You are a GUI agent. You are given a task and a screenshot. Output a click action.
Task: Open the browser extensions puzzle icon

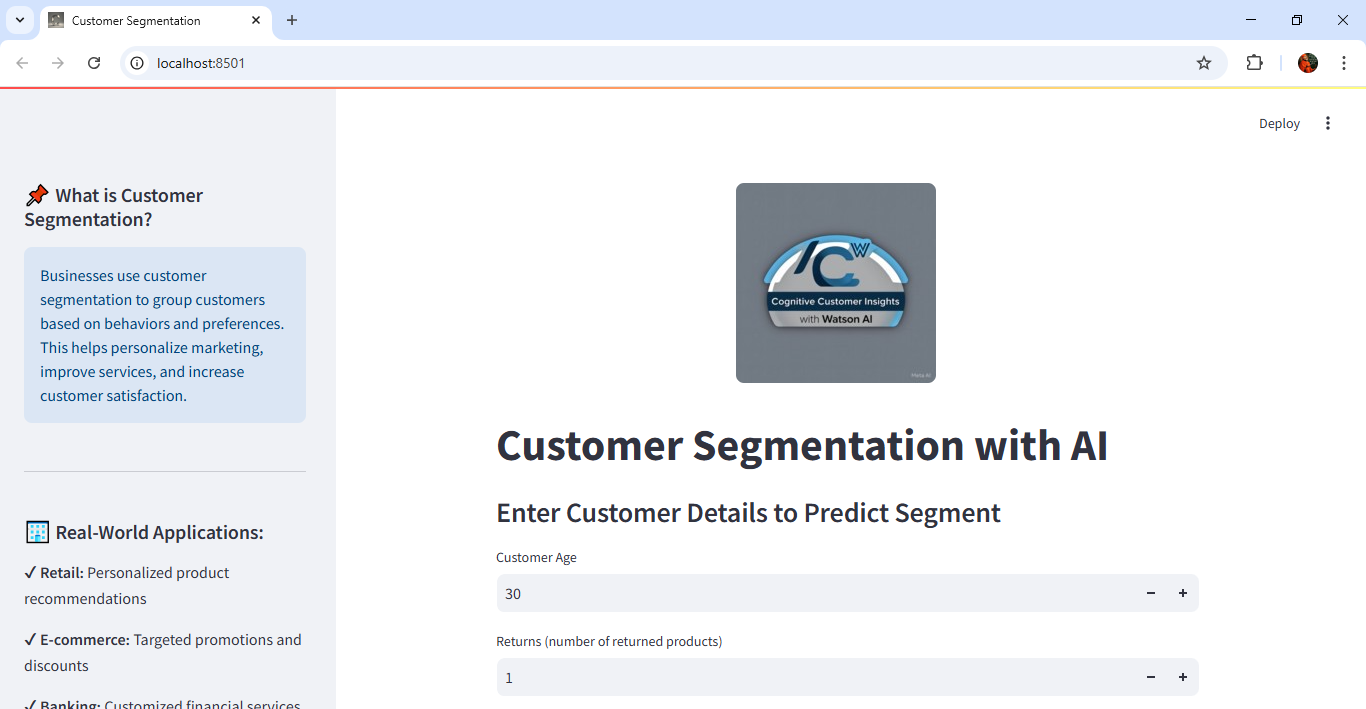point(1255,62)
